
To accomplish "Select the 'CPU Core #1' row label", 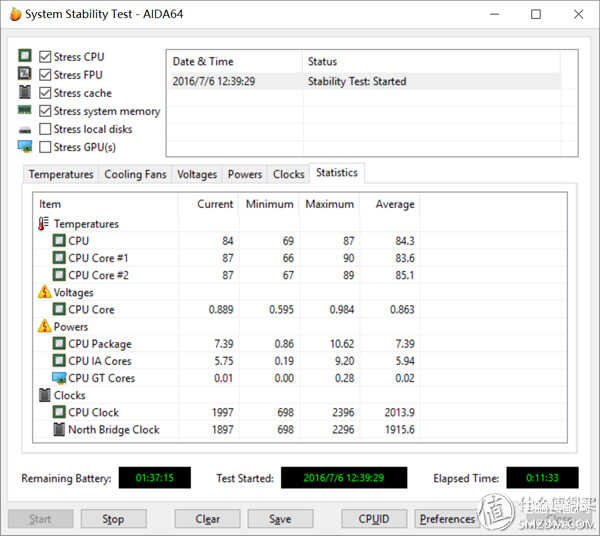I will [x=98, y=258].
